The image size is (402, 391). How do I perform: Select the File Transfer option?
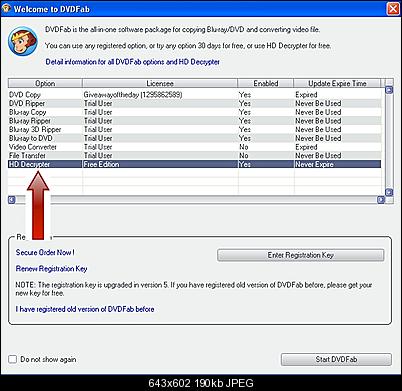click(x=194, y=155)
